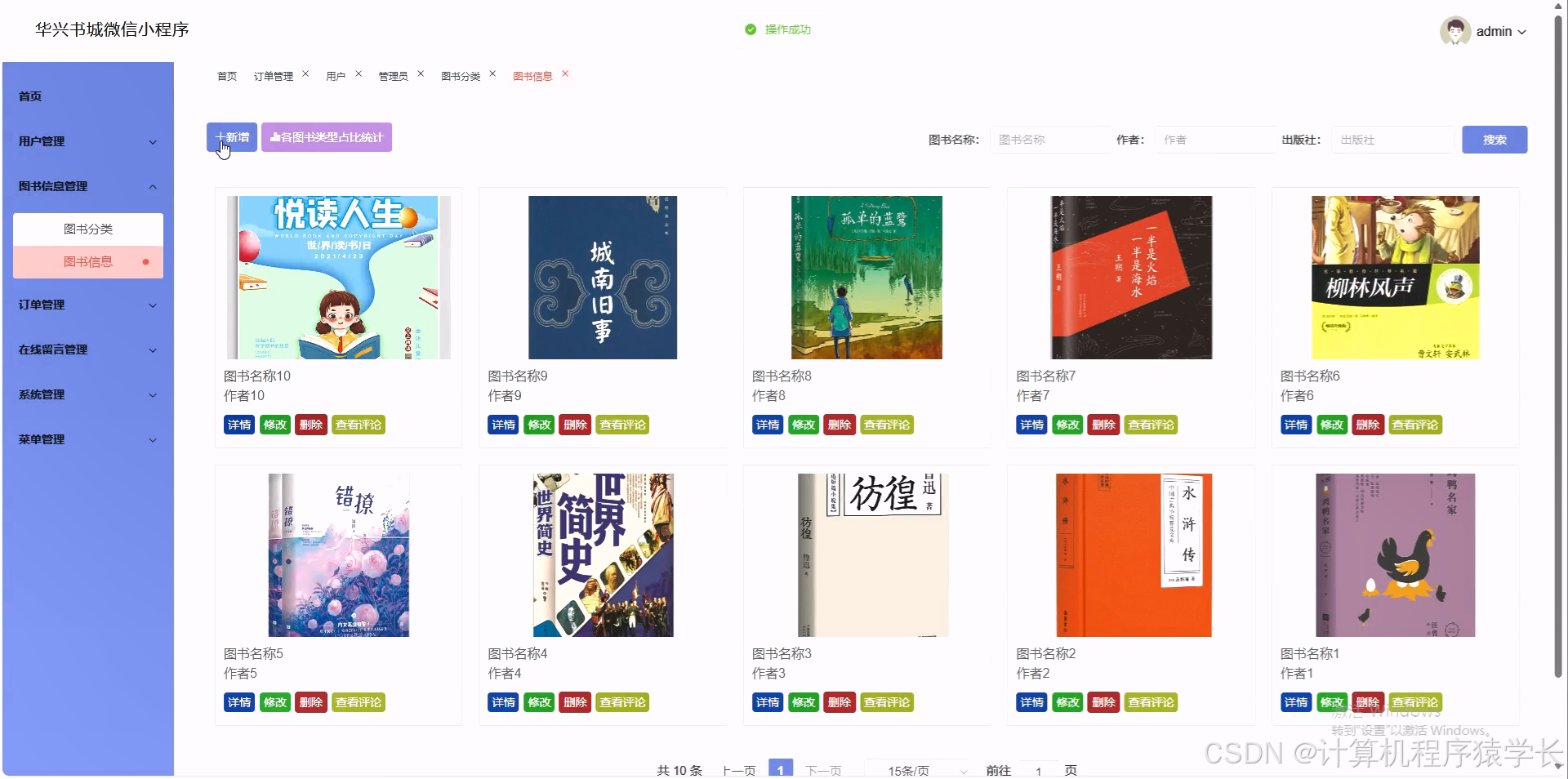The width and height of the screenshot is (1568, 779).
Task: Click the admin avatar image
Action: (1456, 31)
